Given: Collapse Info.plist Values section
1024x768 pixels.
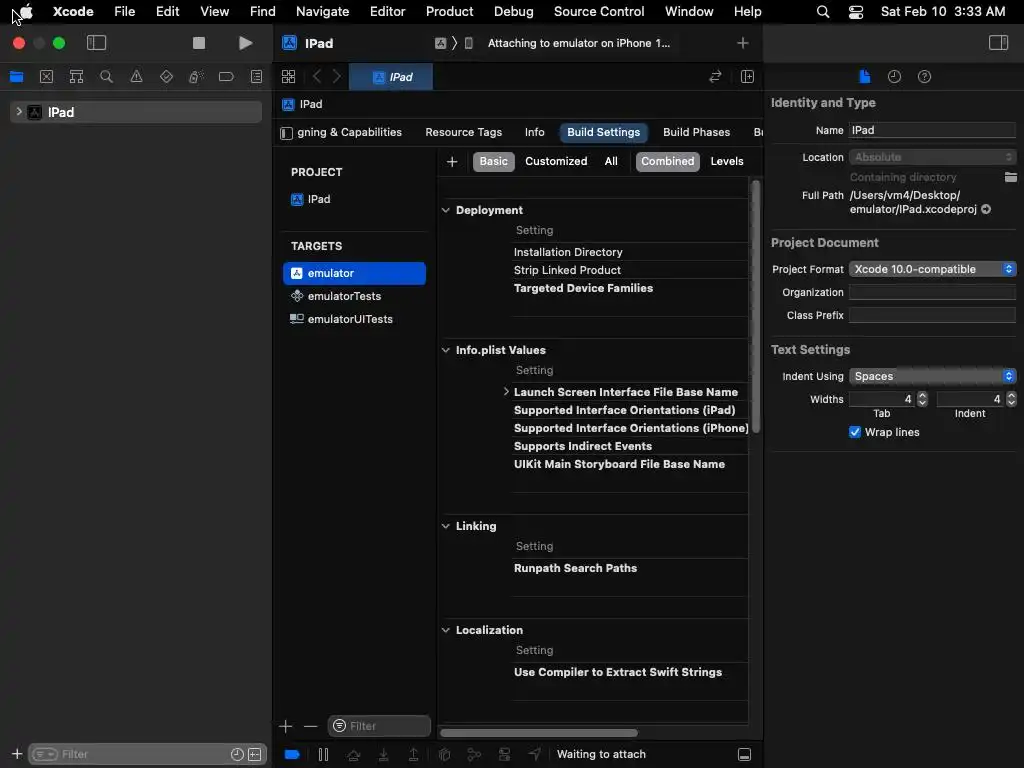Looking at the screenshot, I should coord(445,350).
